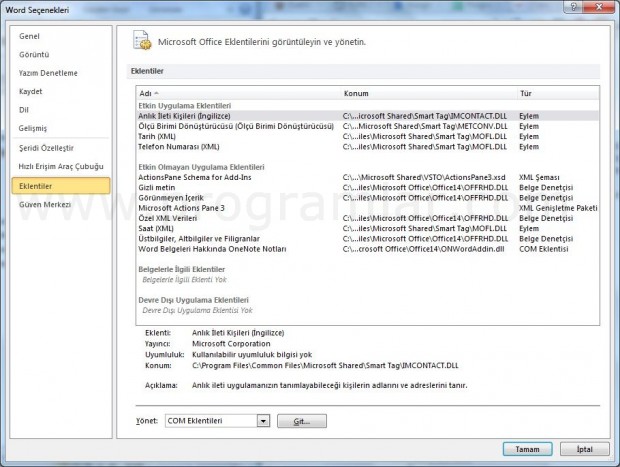Sort list by the Adı column header
Viewport: 620px width, 467px height.
pyautogui.click(x=238, y=93)
